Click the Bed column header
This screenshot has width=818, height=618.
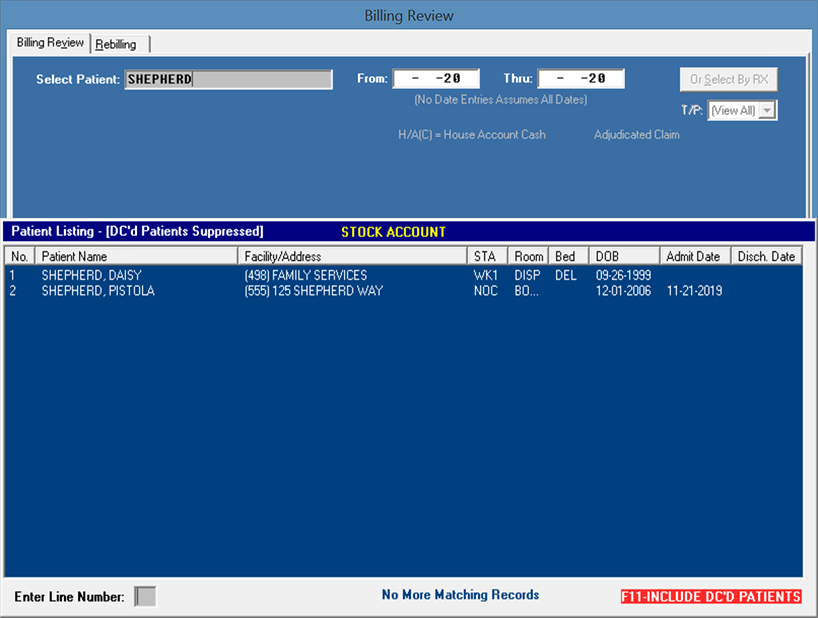pyautogui.click(x=567, y=257)
